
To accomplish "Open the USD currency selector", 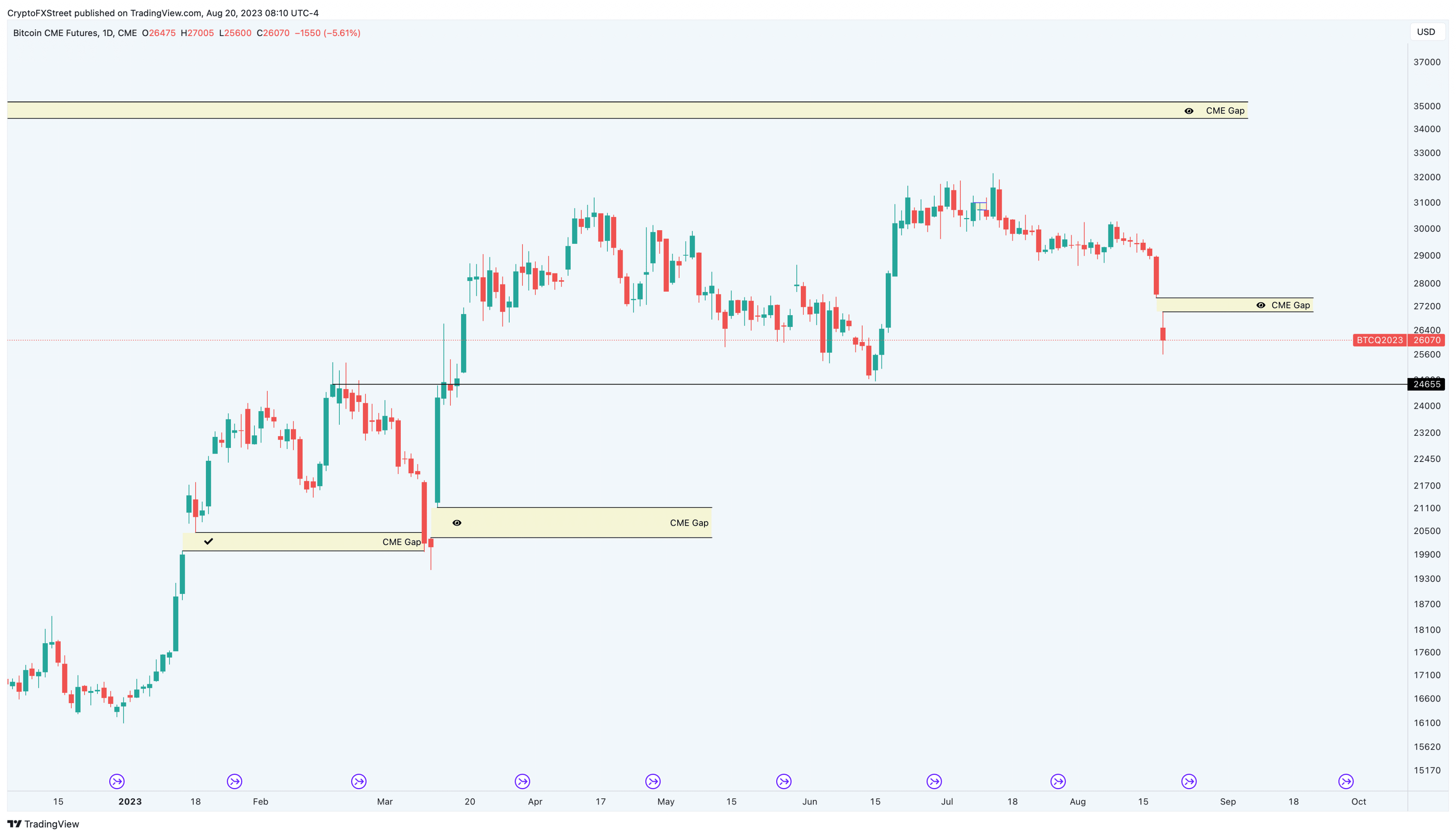I will click(x=1426, y=31).
